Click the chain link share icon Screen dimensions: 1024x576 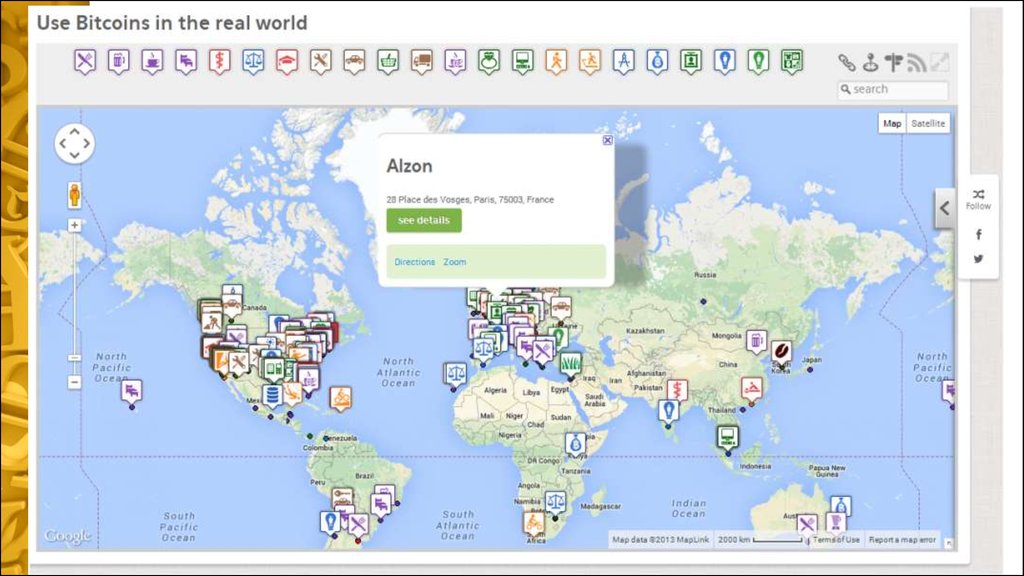pyautogui.click(x=847, y=63)
